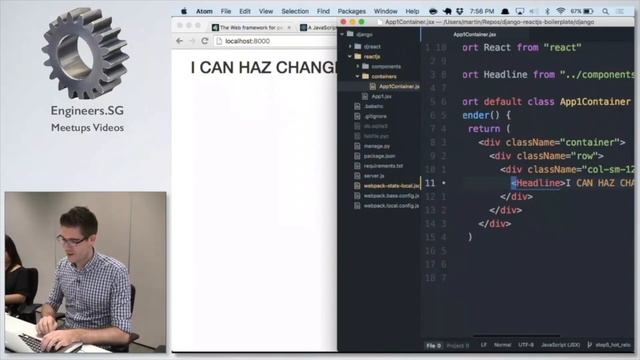Open the Edit menu
Image resolution: width=640 pixels, height=360 pixels.
point(245,11)
